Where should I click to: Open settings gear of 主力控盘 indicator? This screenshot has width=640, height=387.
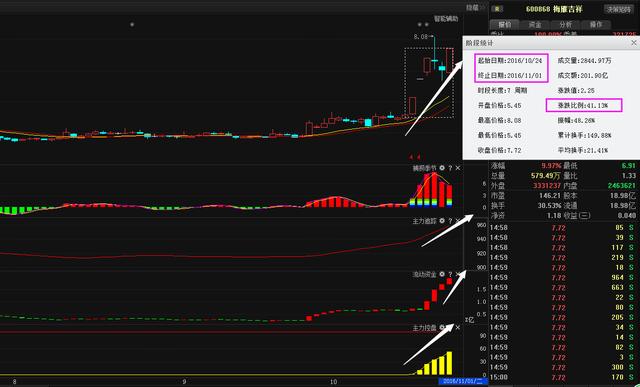point(442,327)
